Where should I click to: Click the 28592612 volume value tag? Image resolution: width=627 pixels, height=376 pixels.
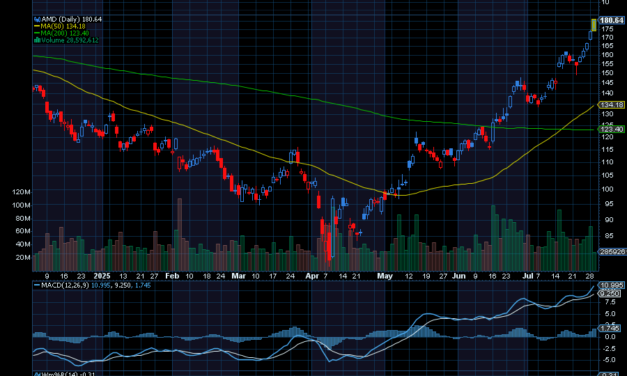point(612,252)
